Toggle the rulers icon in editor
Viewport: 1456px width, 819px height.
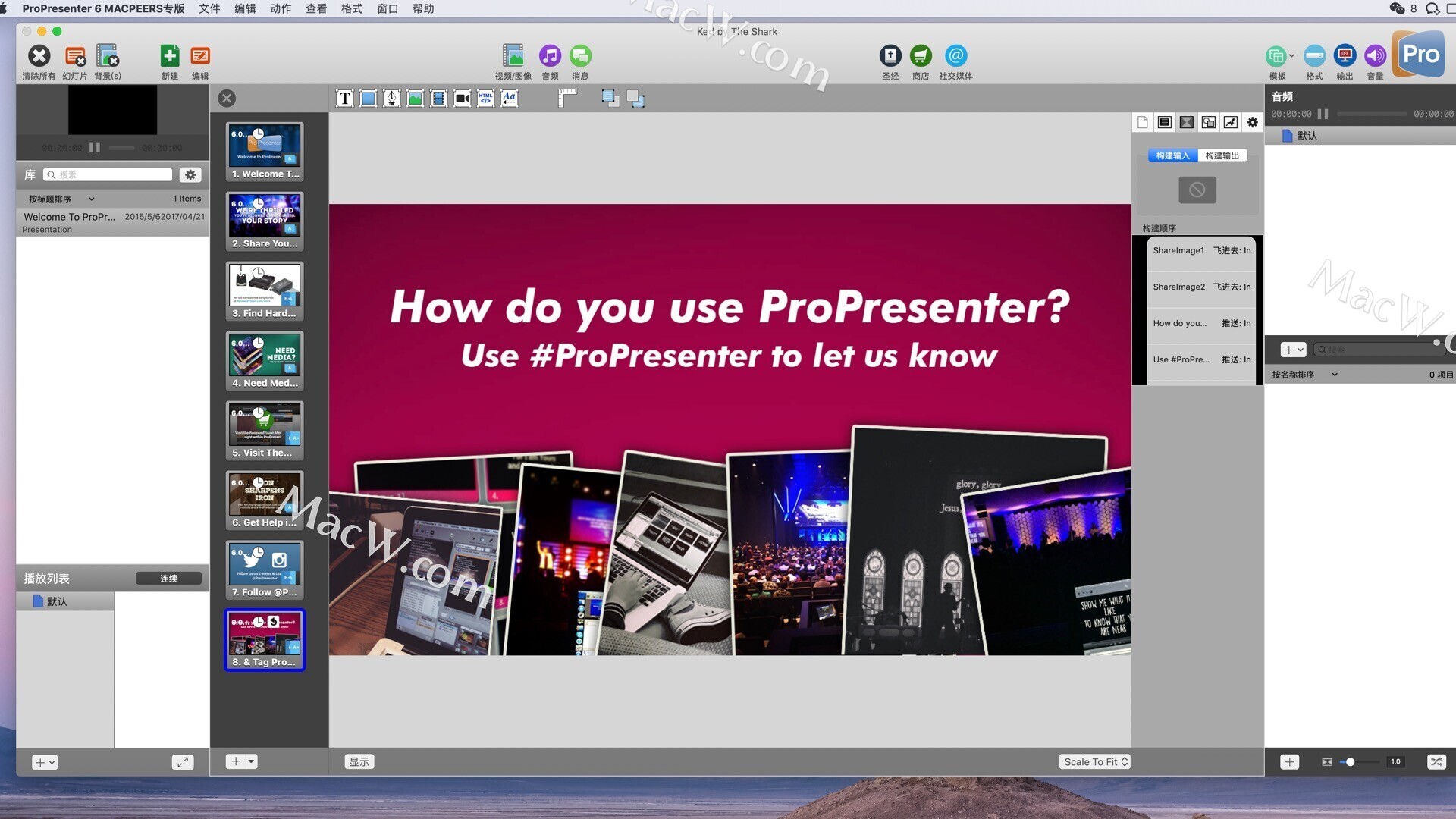click(567, 99)
